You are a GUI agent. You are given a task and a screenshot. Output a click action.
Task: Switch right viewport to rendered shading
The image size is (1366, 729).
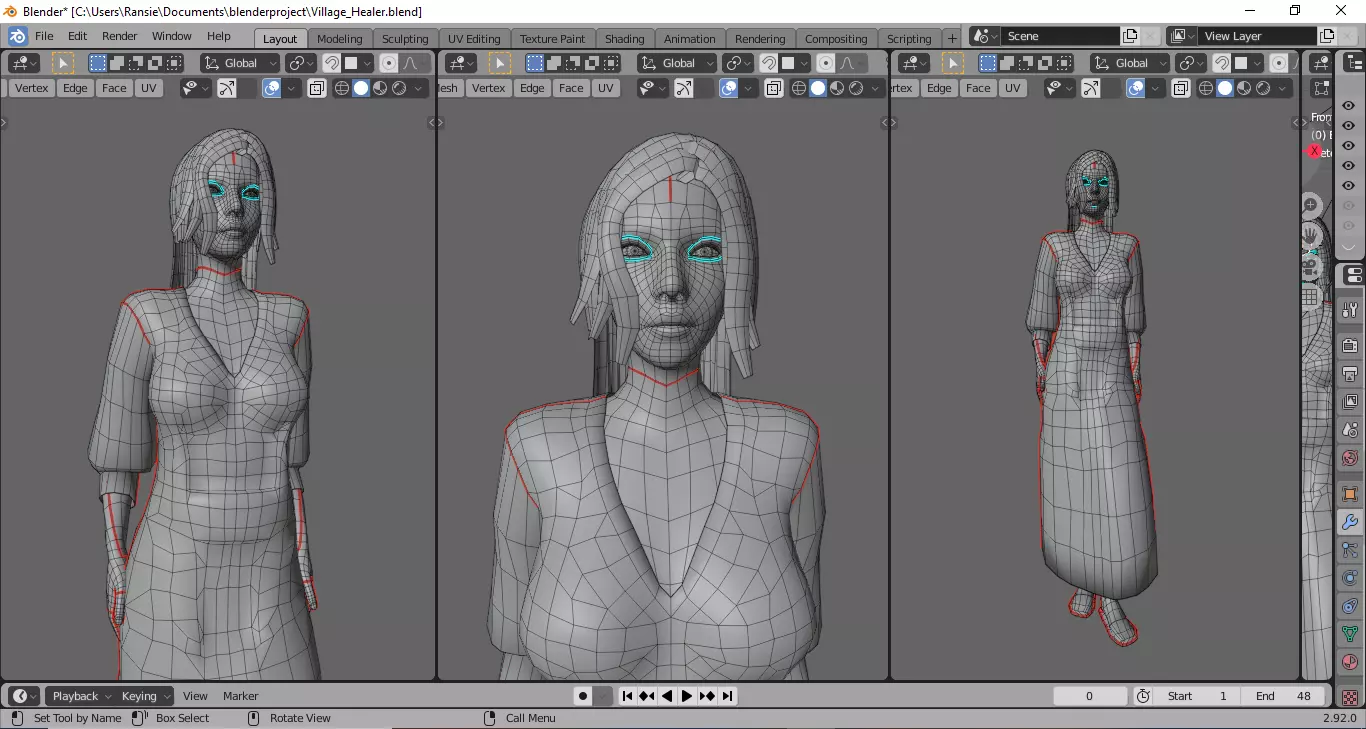coord(1263,88)
